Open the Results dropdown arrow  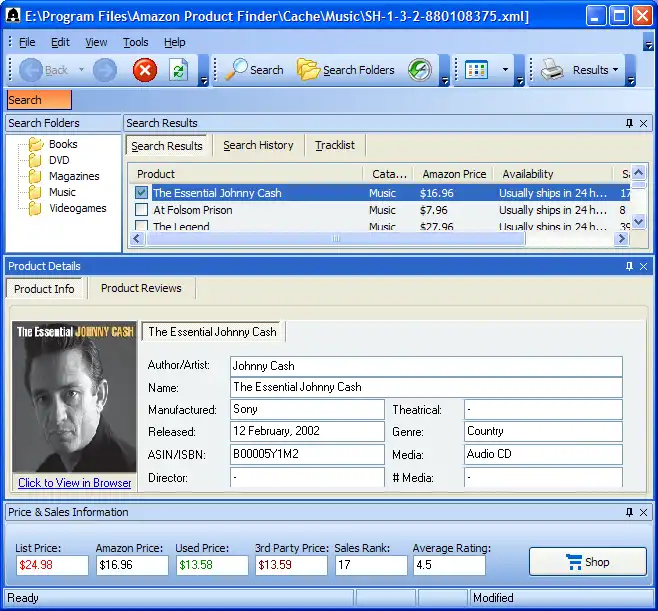[x=616, y=70]
